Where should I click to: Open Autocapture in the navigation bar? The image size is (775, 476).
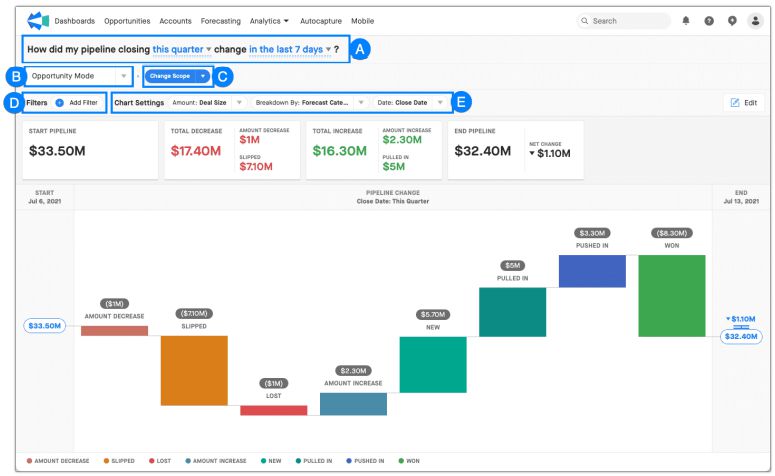tap(321, 21)
